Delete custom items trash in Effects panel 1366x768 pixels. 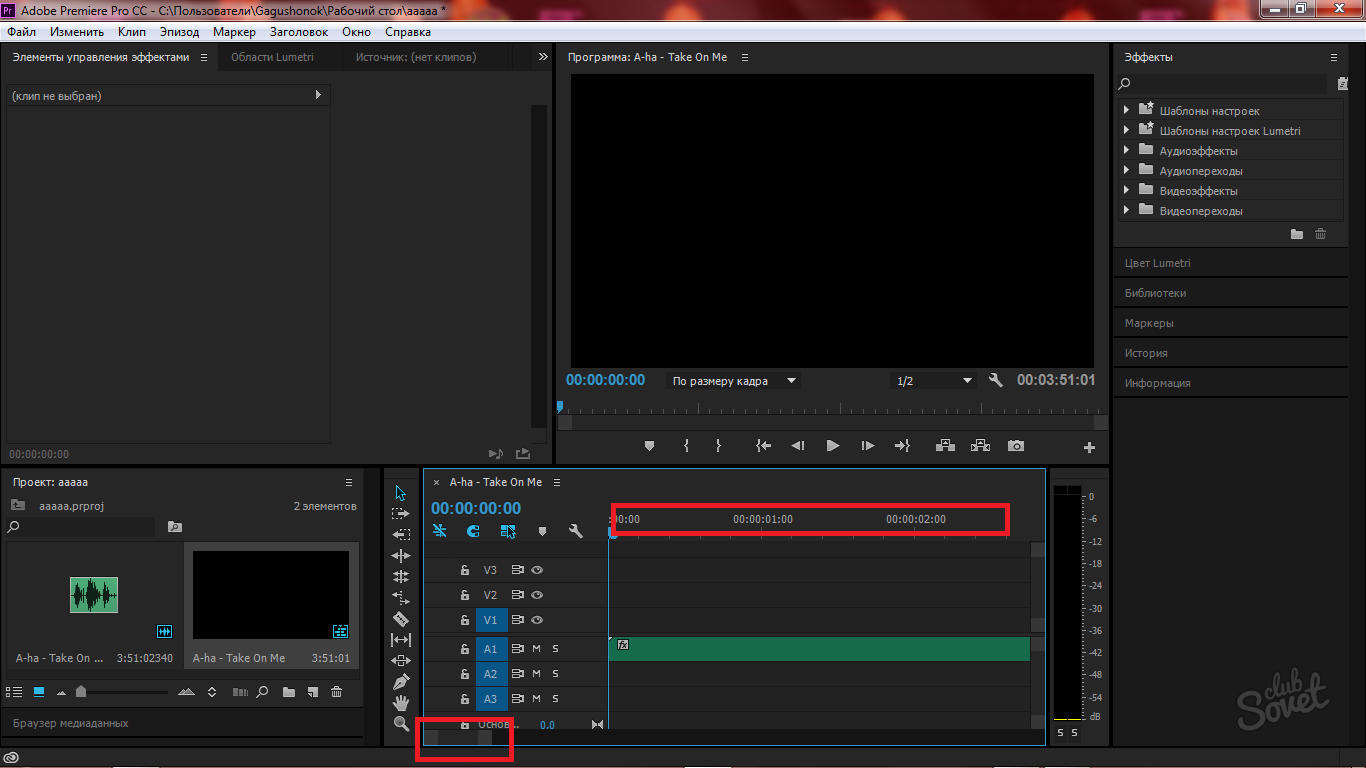pos(1320,234)
